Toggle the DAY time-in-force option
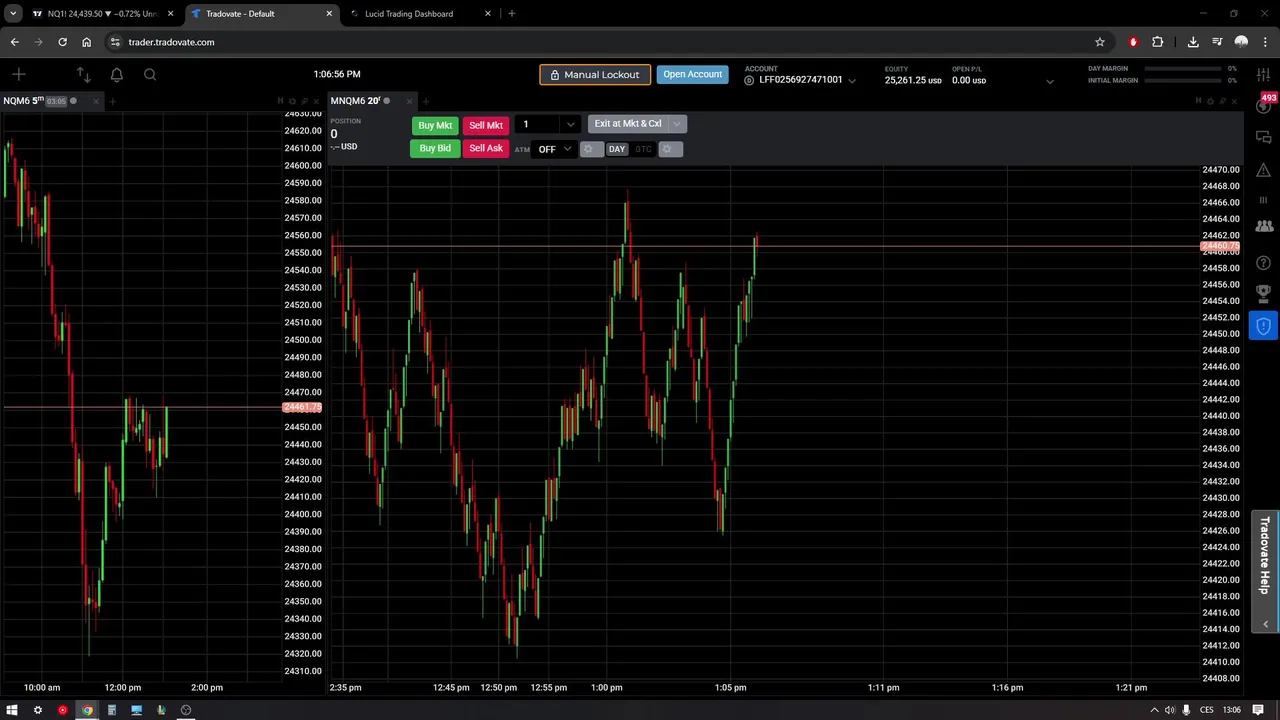The width and height of the screenshot is (1280, 720). tap(616, 149)
